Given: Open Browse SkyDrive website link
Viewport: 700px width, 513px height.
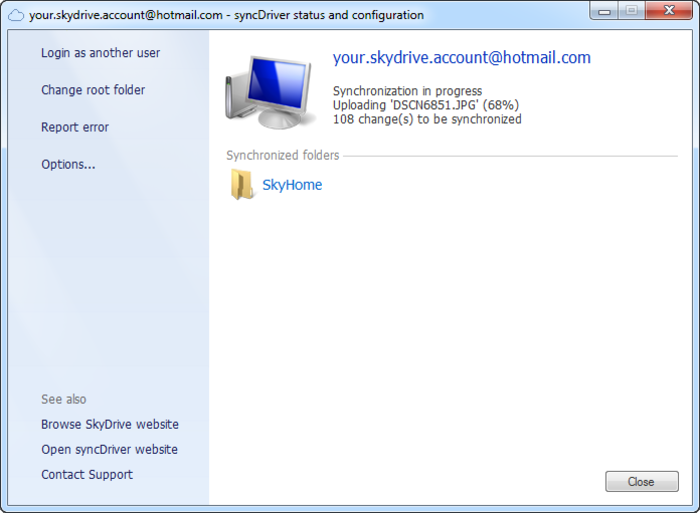Looking at the screenshot, I should [x=110, y=424].
